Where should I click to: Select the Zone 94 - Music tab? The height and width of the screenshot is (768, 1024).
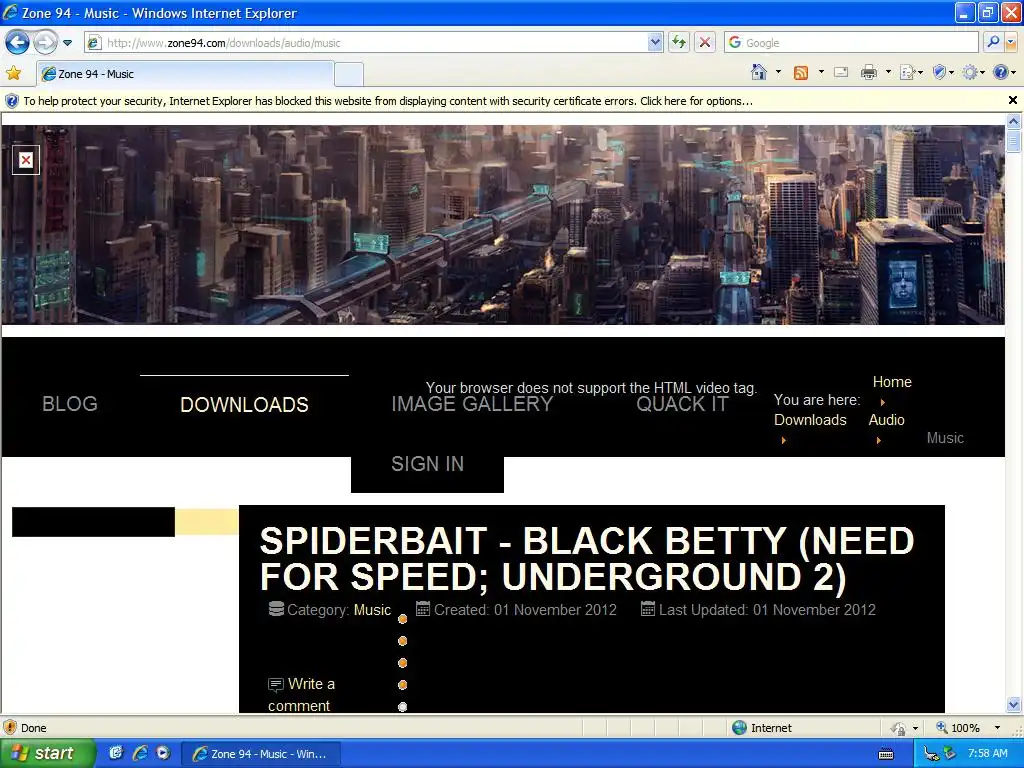[x=185, y=74]
